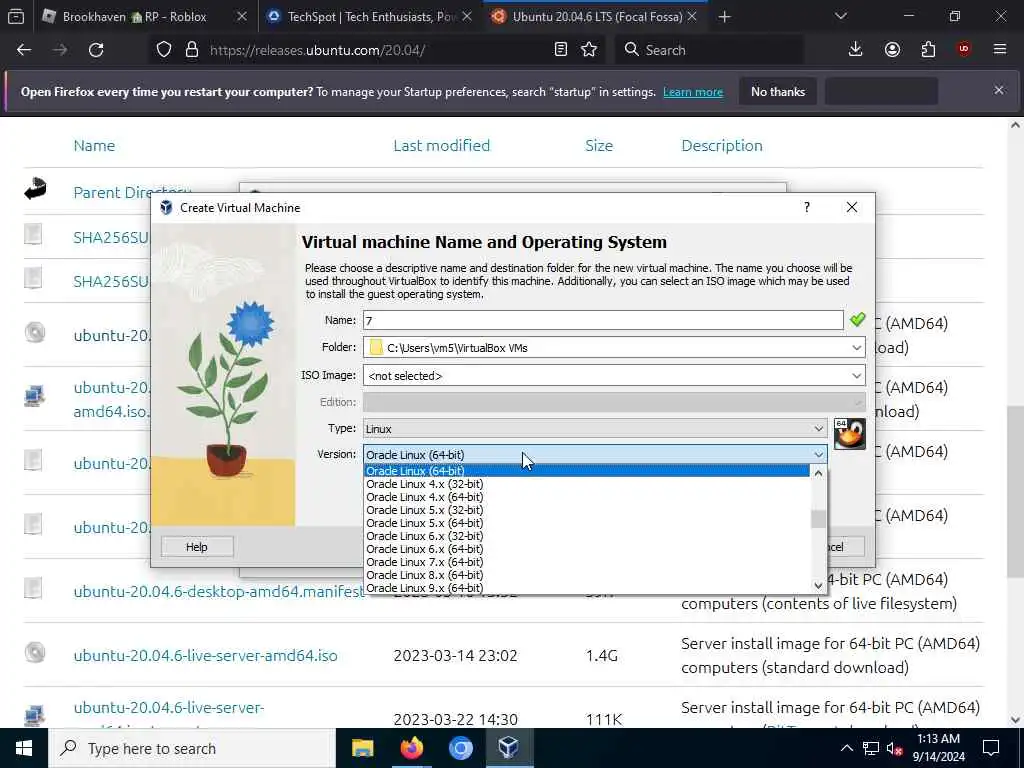Click the uBlock Origin extension icon
This screenshot has width=1024, height=768.
(964, 49)
